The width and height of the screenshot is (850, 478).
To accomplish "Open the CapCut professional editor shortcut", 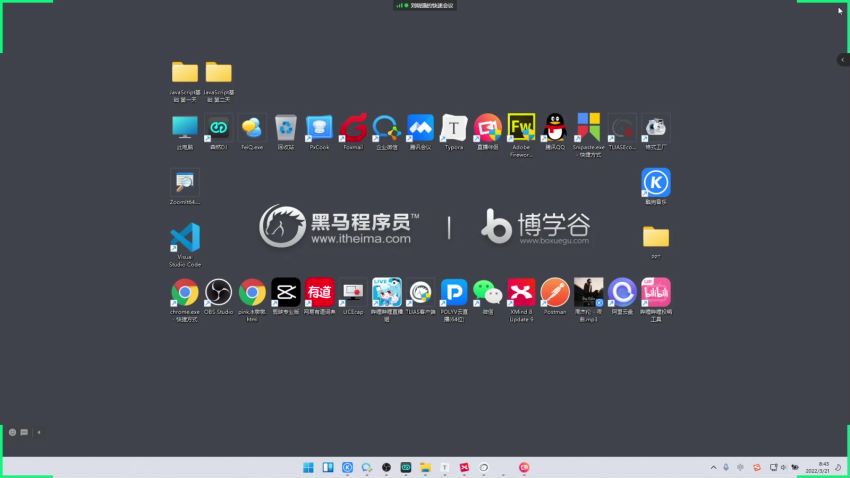I will point(286,293).
